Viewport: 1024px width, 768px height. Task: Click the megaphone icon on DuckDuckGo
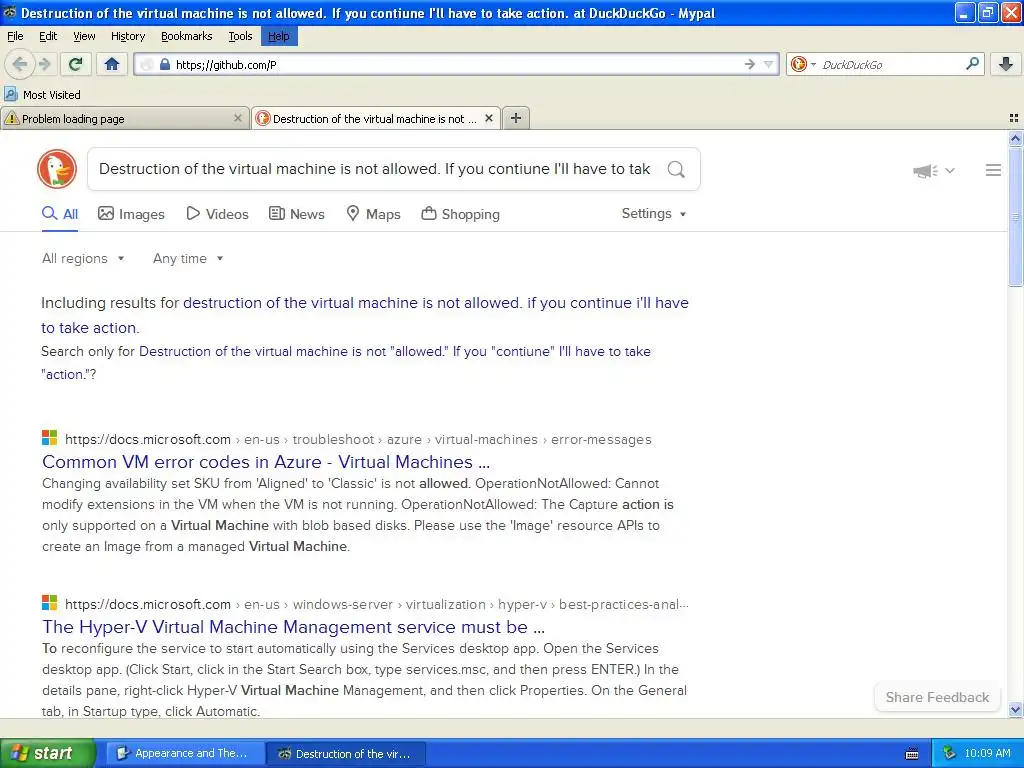tap(925, 170)
